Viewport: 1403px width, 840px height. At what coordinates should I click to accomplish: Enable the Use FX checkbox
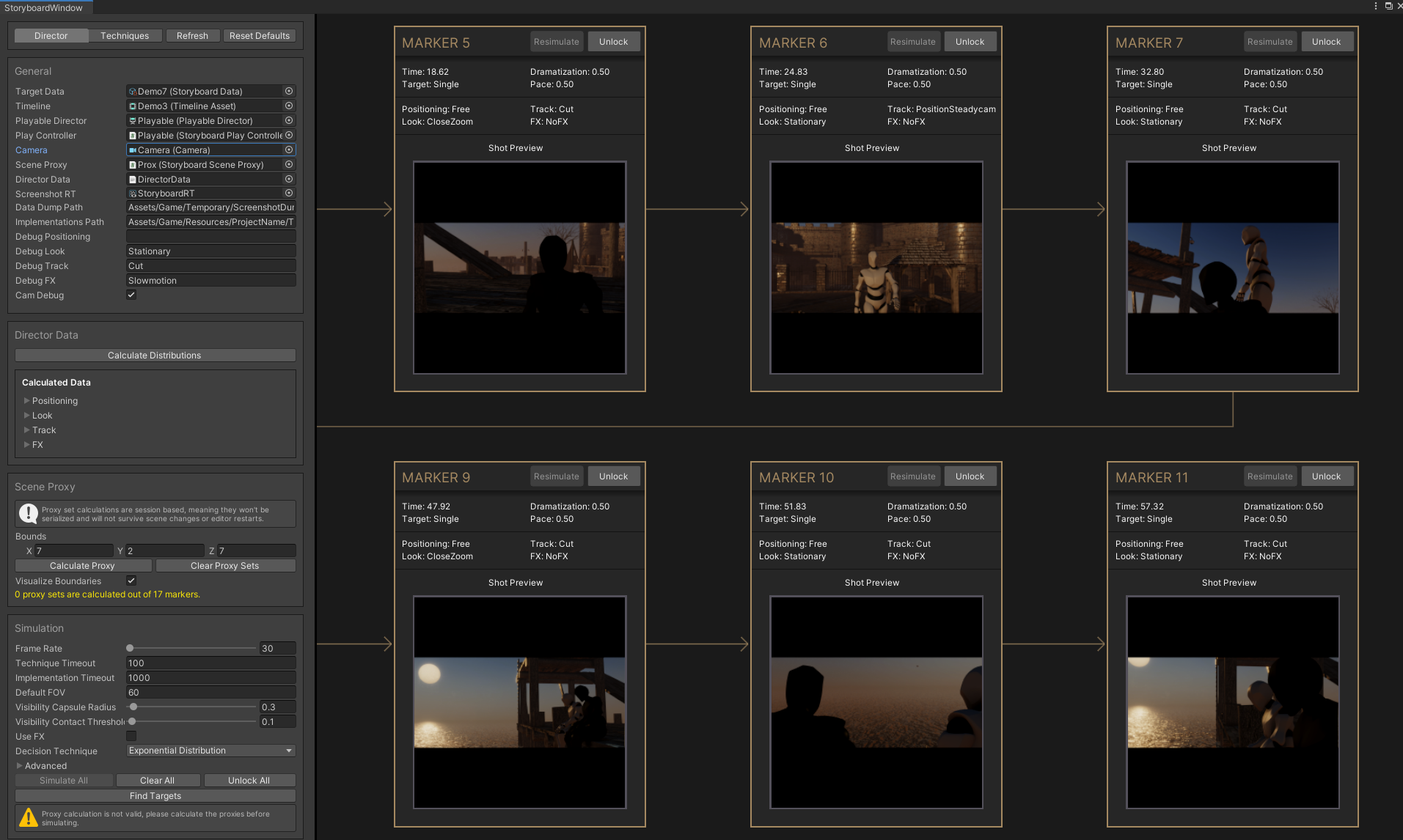131,736
